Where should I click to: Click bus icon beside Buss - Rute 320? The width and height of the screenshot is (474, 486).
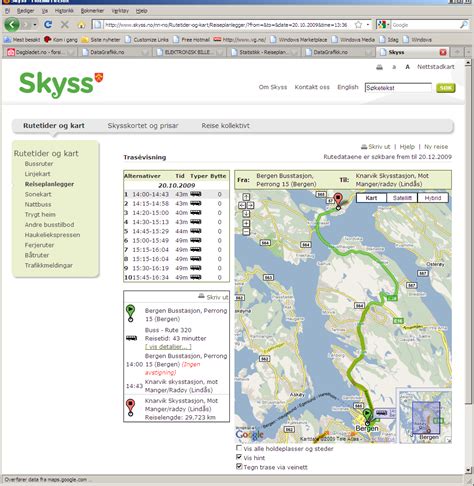132,338
